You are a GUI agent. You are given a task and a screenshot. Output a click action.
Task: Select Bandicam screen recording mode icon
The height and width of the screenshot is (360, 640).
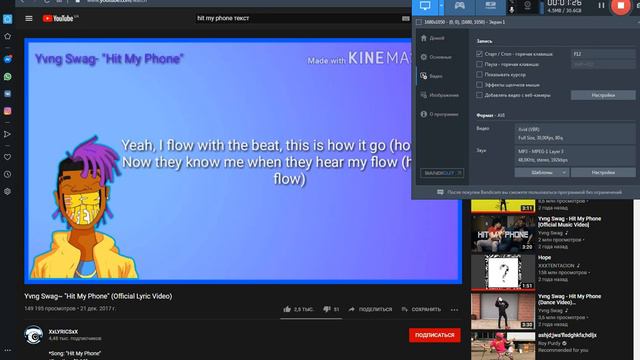[425, 6]
